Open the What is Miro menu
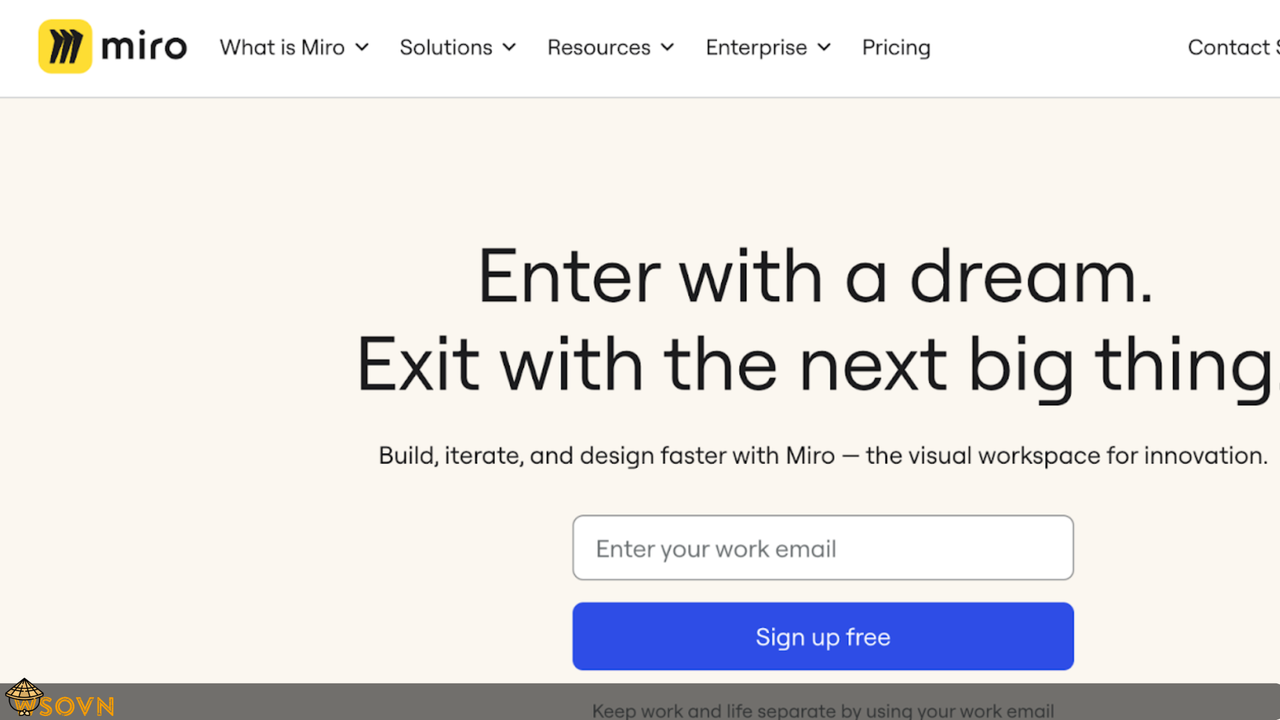 pyautogui.click(x=294, y=47)
